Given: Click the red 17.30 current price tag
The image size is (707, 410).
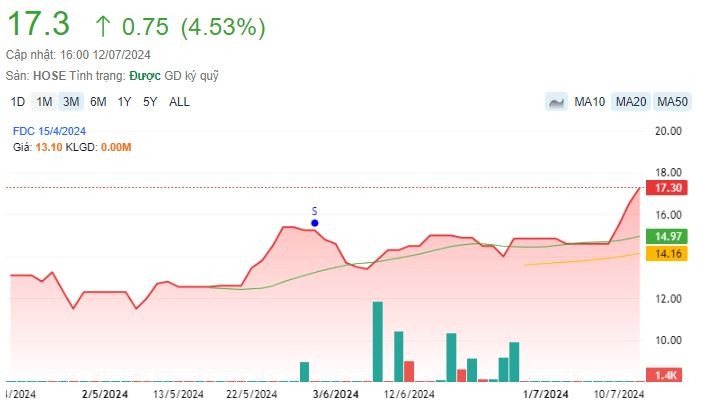Looking at the screenshot, I should pos(668,188).
